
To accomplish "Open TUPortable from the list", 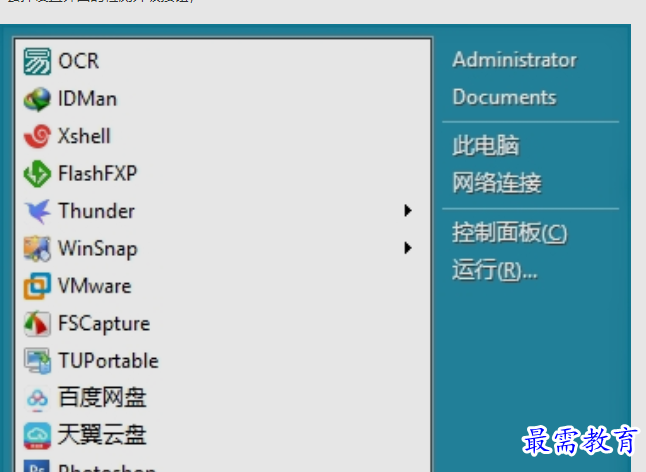I will [223, 361].
